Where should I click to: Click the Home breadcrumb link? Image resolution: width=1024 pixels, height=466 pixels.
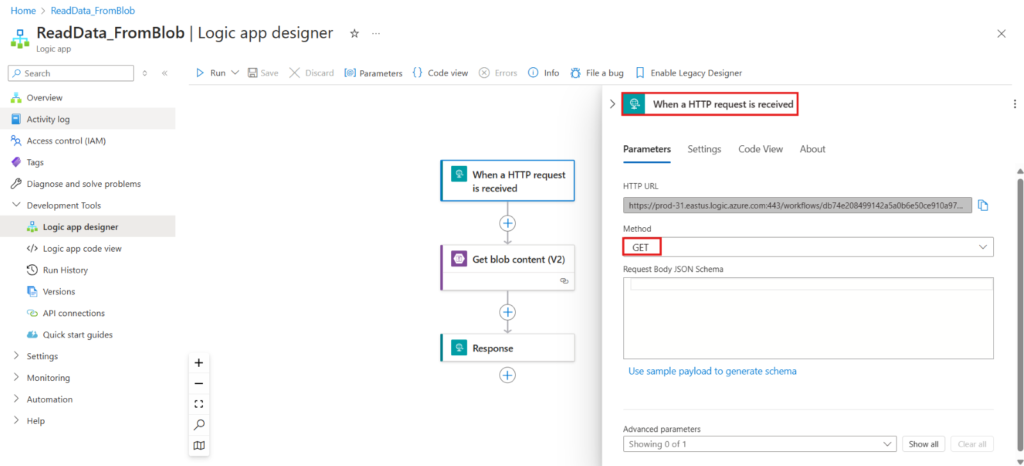[x=23, y=10]
